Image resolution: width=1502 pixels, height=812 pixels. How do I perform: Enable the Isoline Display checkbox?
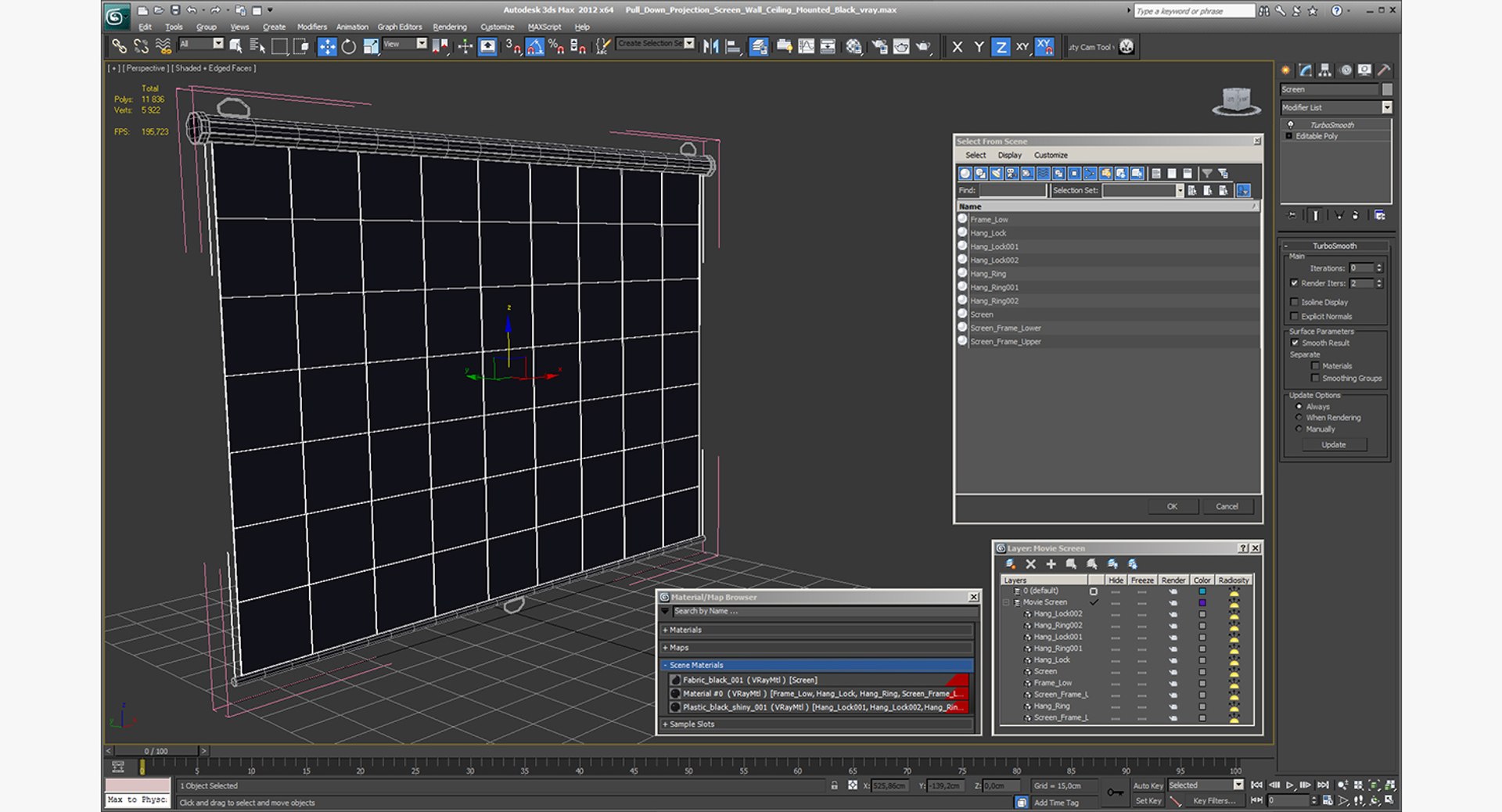(x=1295, y=302)
